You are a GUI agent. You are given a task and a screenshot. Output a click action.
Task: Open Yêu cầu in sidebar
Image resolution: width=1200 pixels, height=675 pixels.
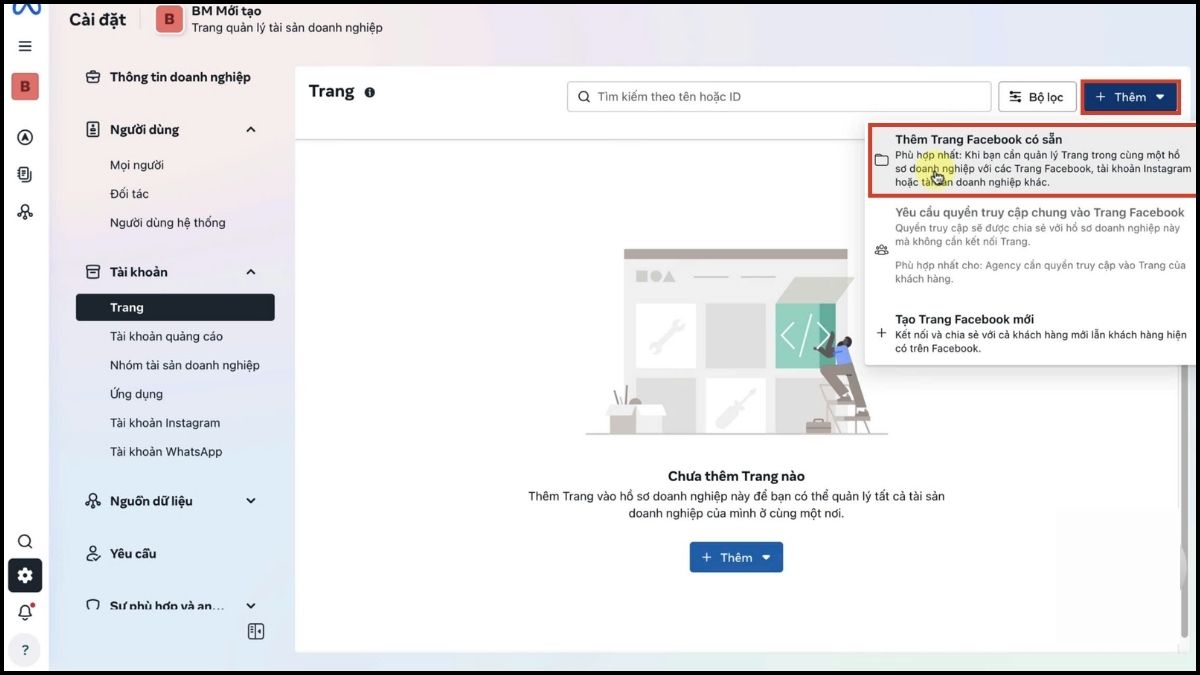click(x=133, y=553)
